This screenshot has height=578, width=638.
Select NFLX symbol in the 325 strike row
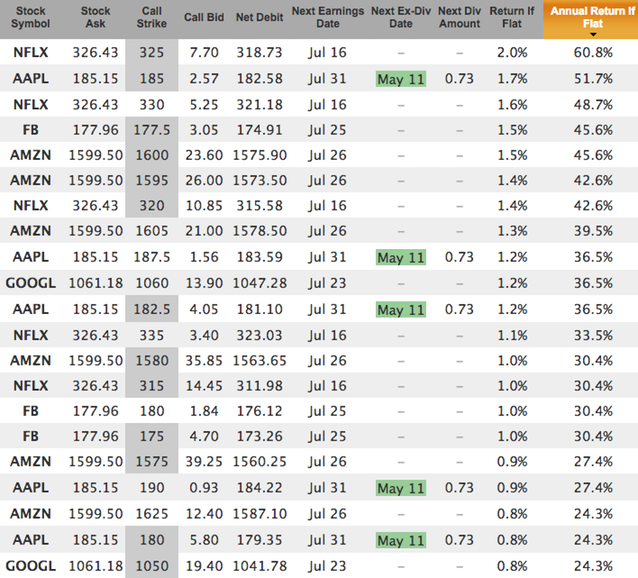31,52
